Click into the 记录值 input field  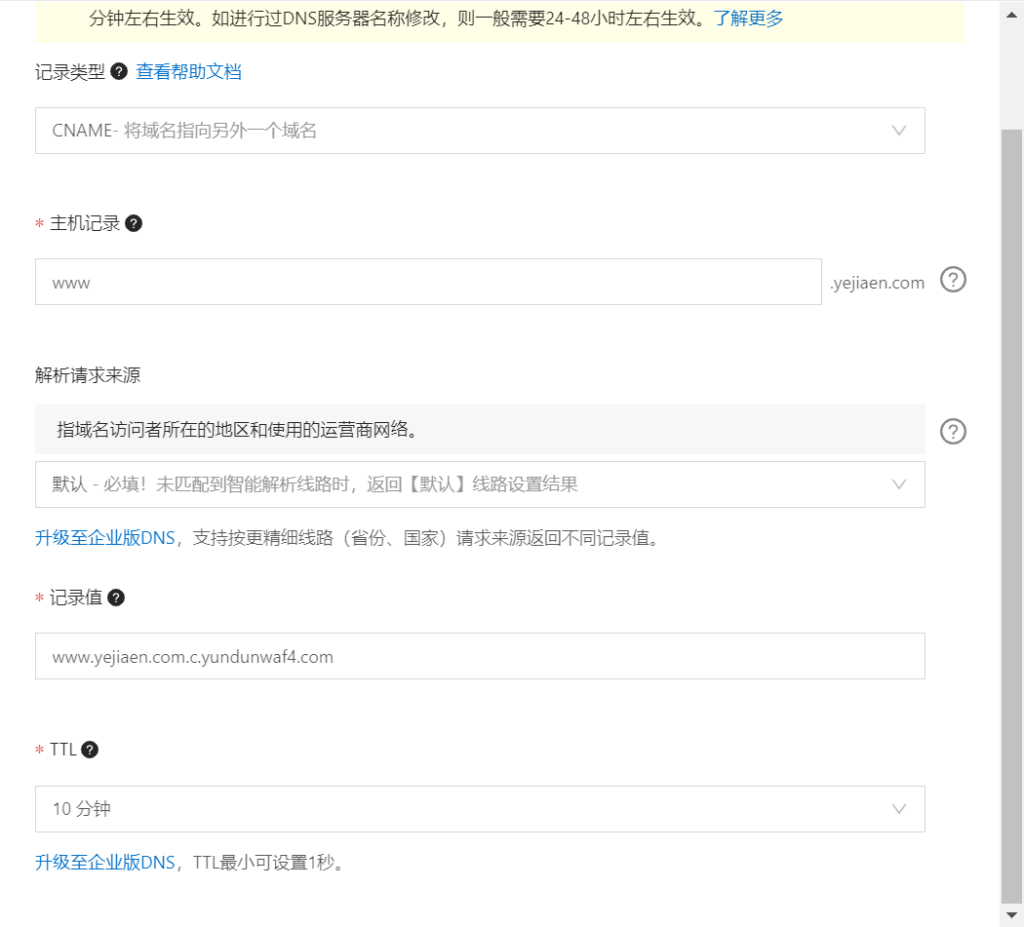point(480,657)
